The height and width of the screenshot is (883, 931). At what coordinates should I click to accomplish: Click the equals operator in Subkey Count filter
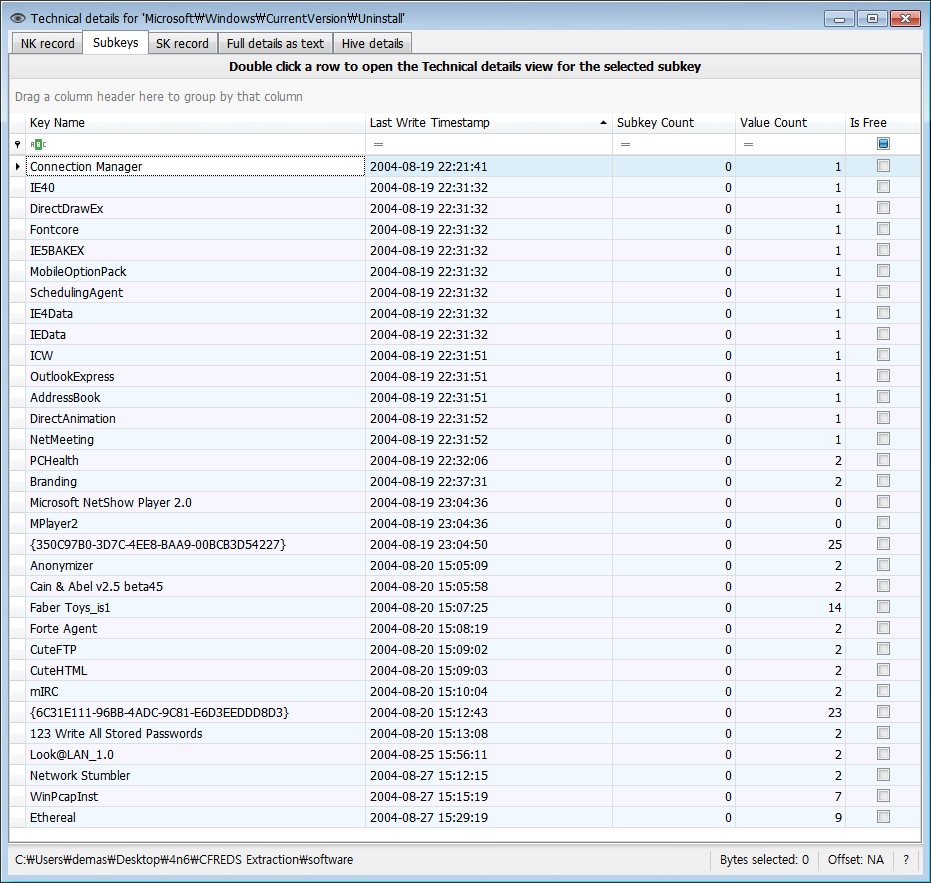pos(625,144)
